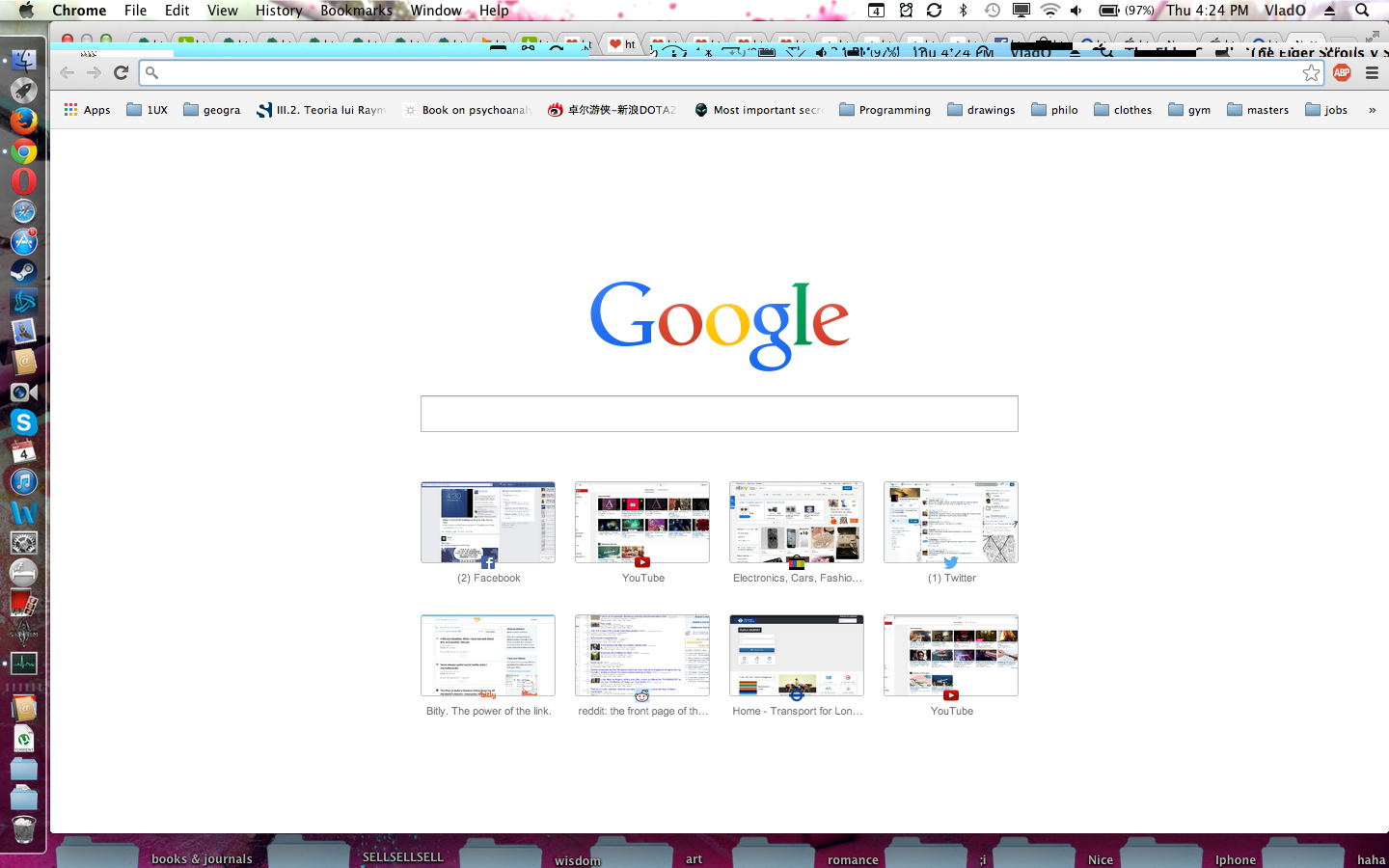Open the Apple menu

(x=26, y=11)
